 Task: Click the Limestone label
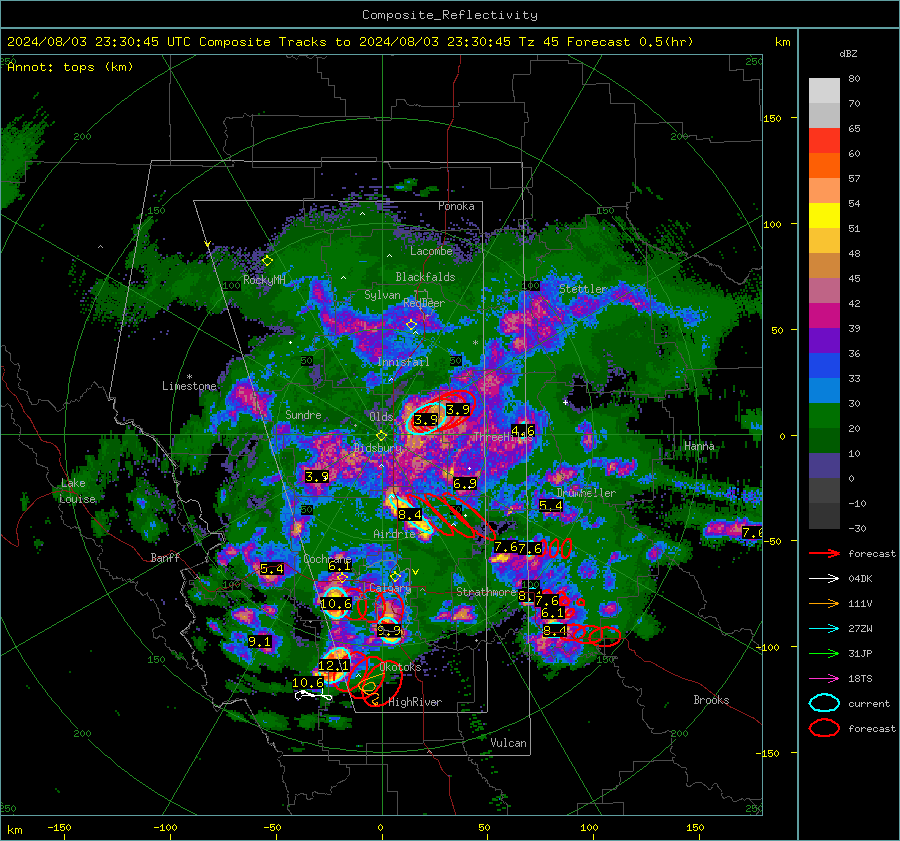pos(189,386)
